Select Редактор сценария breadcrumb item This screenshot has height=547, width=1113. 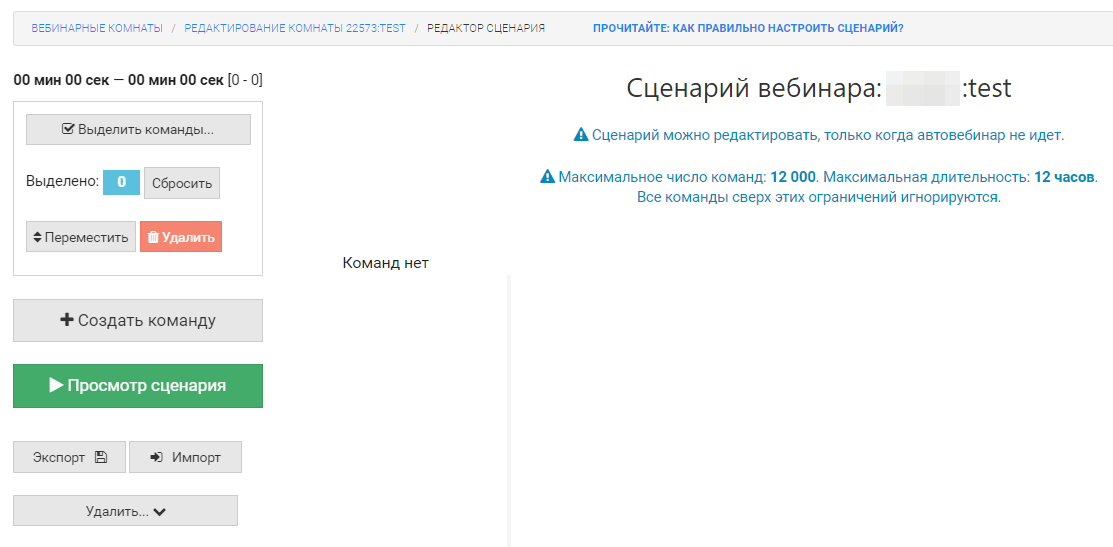[486, 28]
